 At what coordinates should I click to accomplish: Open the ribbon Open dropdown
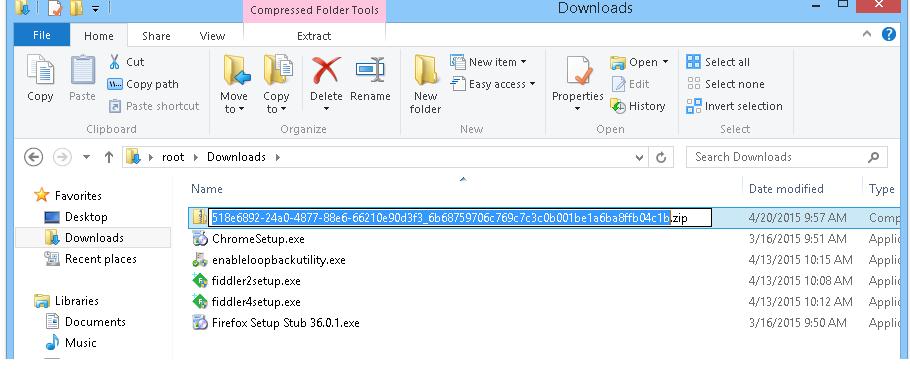pyautogui.click(x=640, y=62)
